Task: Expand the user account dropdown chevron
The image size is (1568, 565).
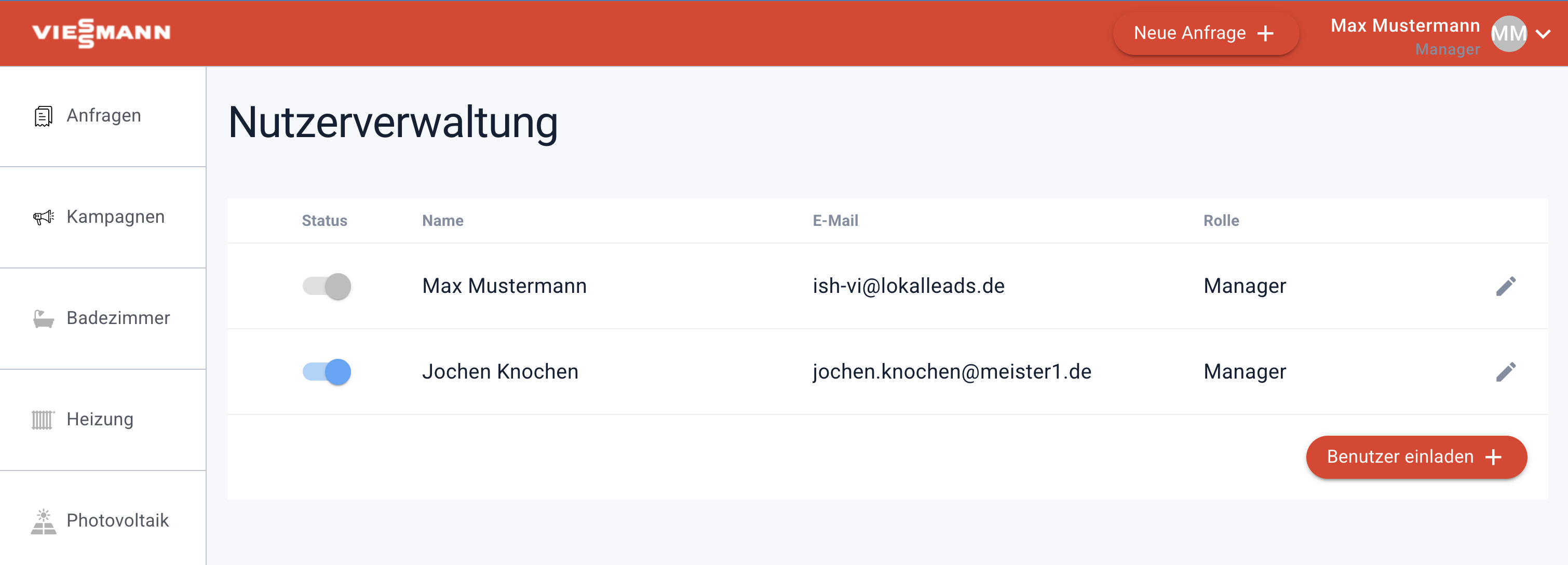Action: (1543, 34)
